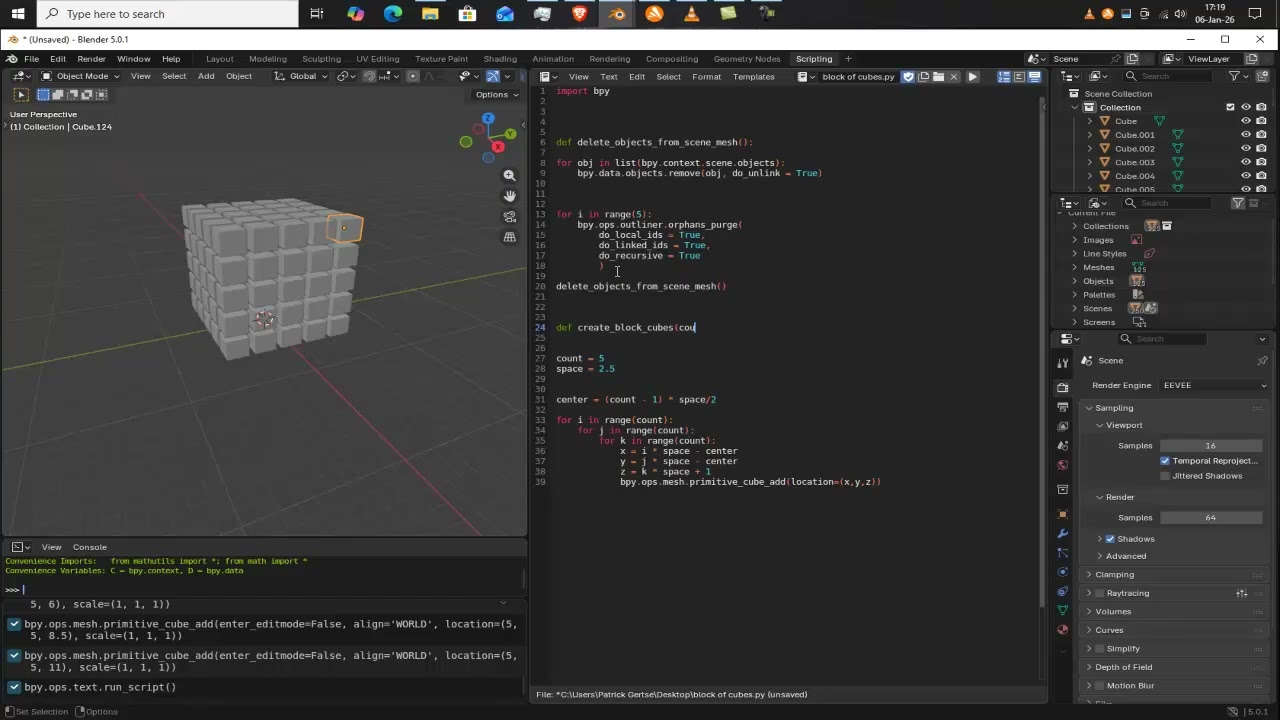Screen dimensions: 1280x720
Task: Open the Global transform orientation dropdown
Action: 302,76
